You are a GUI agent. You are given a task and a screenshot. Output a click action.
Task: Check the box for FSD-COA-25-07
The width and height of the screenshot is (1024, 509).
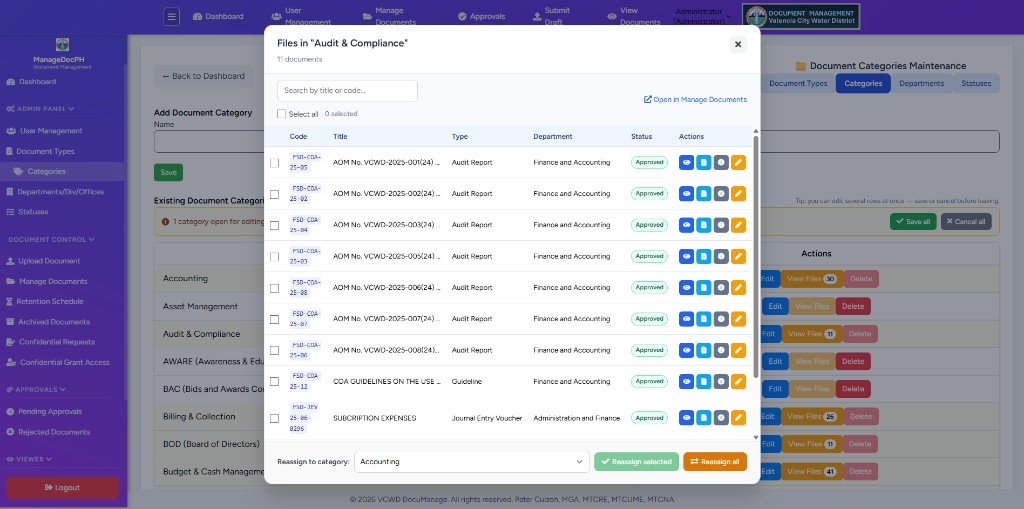274,320
